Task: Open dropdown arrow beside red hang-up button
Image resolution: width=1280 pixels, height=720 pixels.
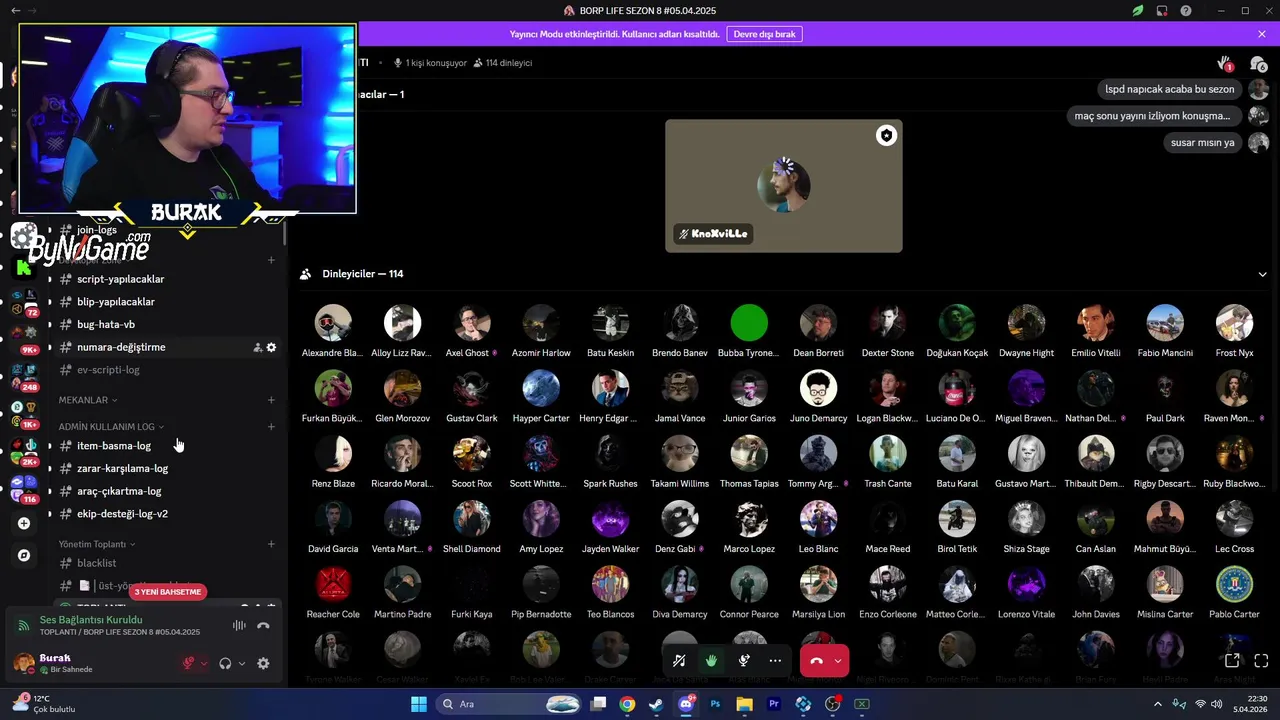Action: 838,661
